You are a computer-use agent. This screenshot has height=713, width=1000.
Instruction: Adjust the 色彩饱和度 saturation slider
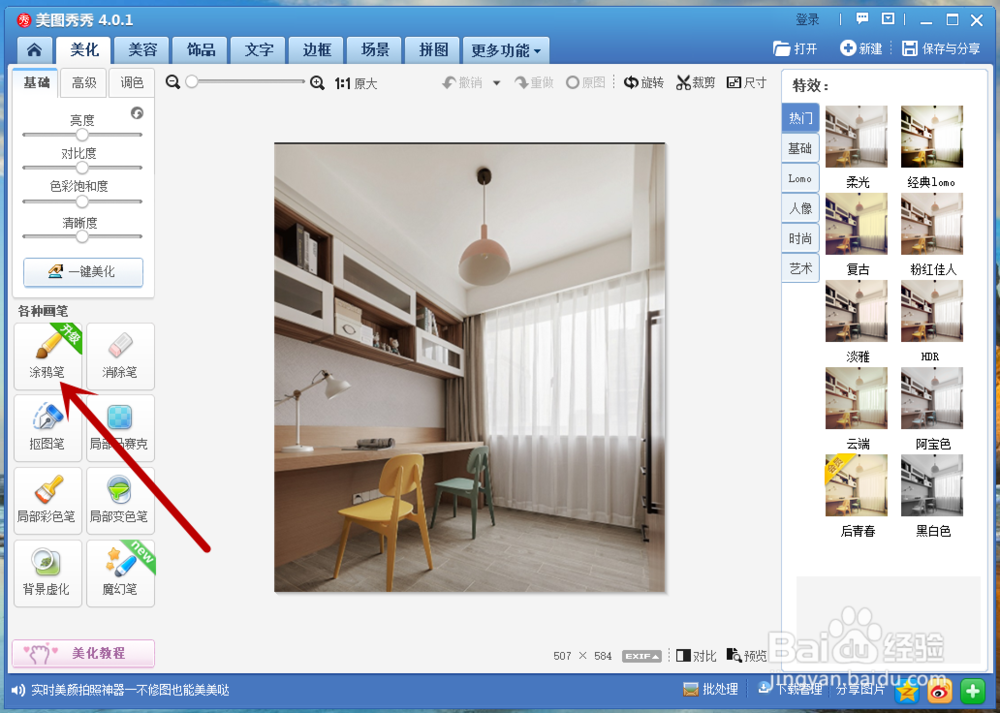(82, 202)
